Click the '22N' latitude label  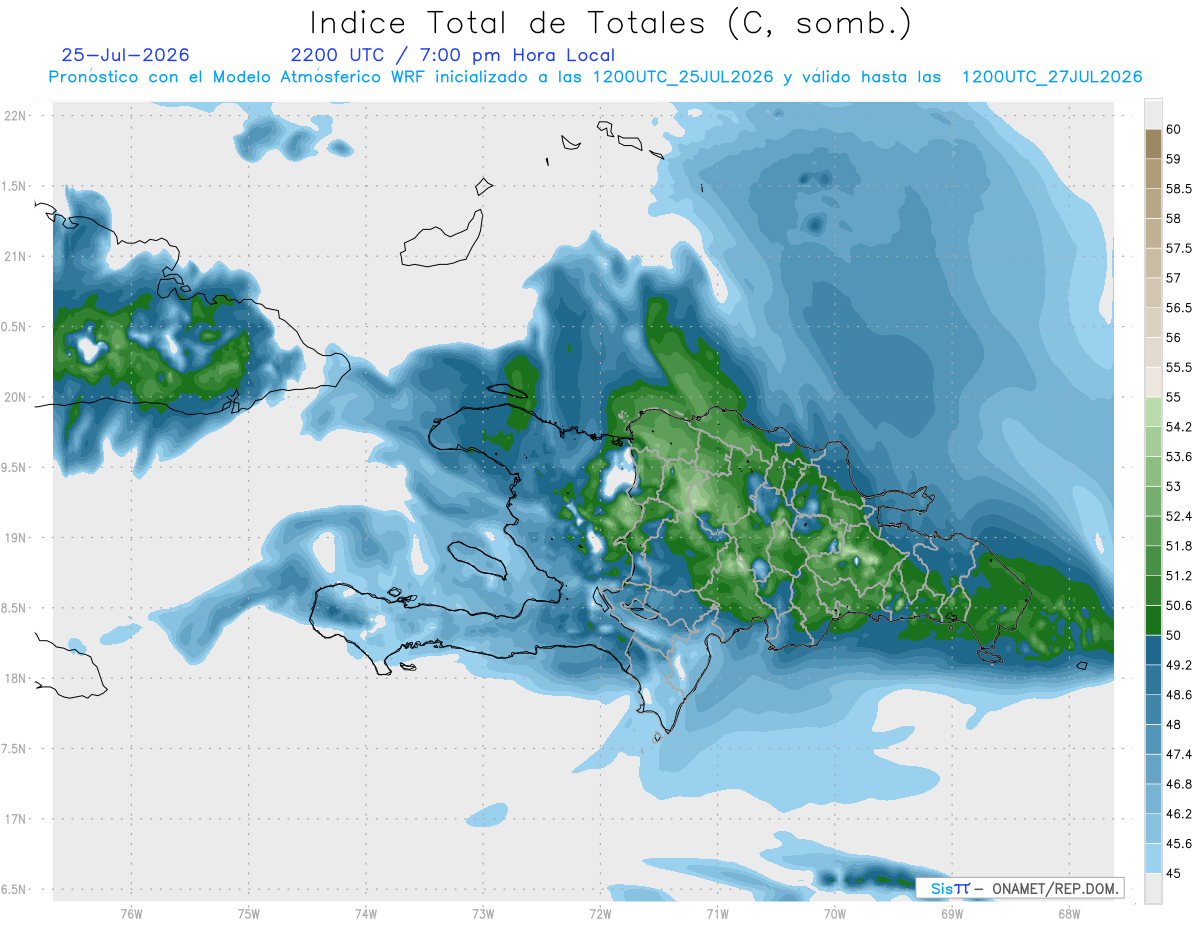[x=15, y=115]
